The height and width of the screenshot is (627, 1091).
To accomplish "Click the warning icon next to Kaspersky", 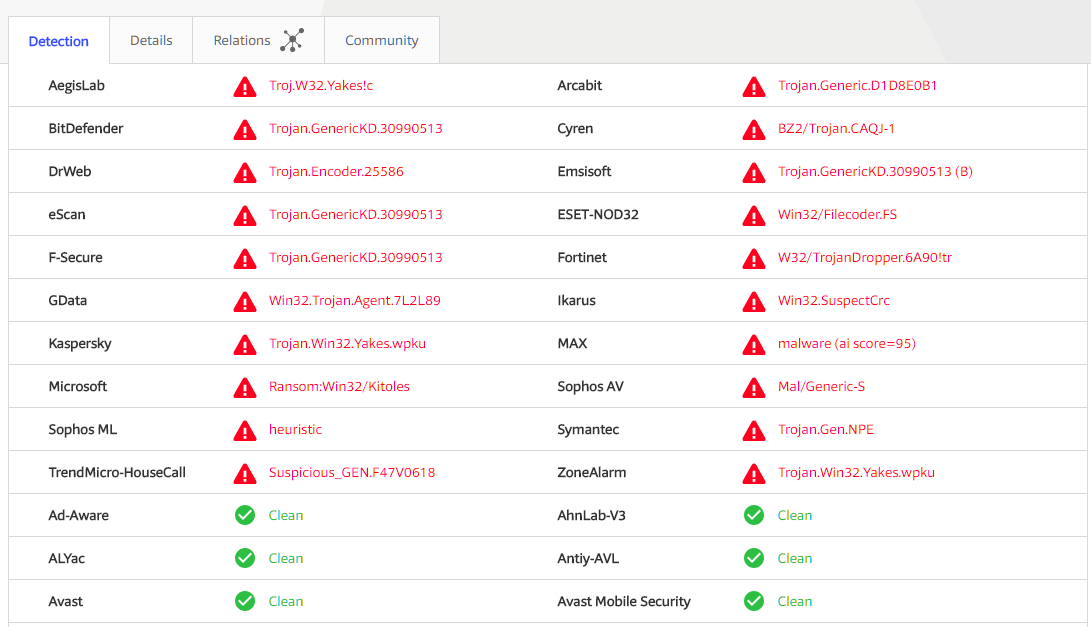I will tap(245, 345).
